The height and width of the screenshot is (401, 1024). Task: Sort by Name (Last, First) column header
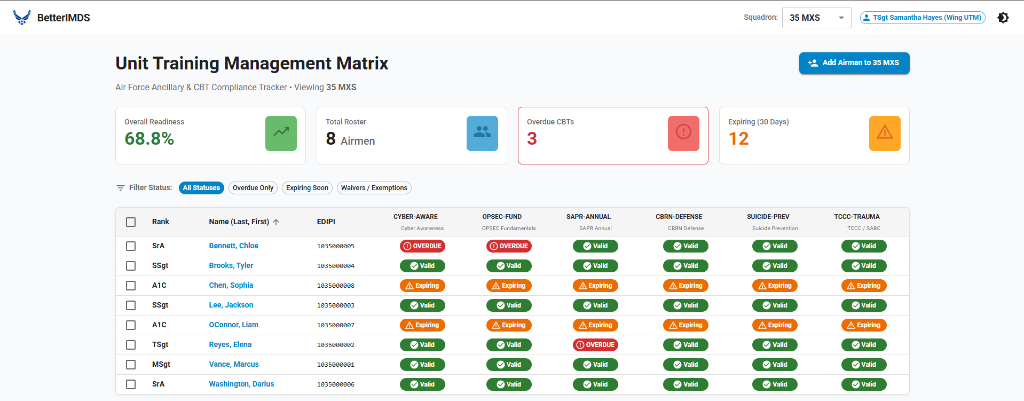pos(239,222)
